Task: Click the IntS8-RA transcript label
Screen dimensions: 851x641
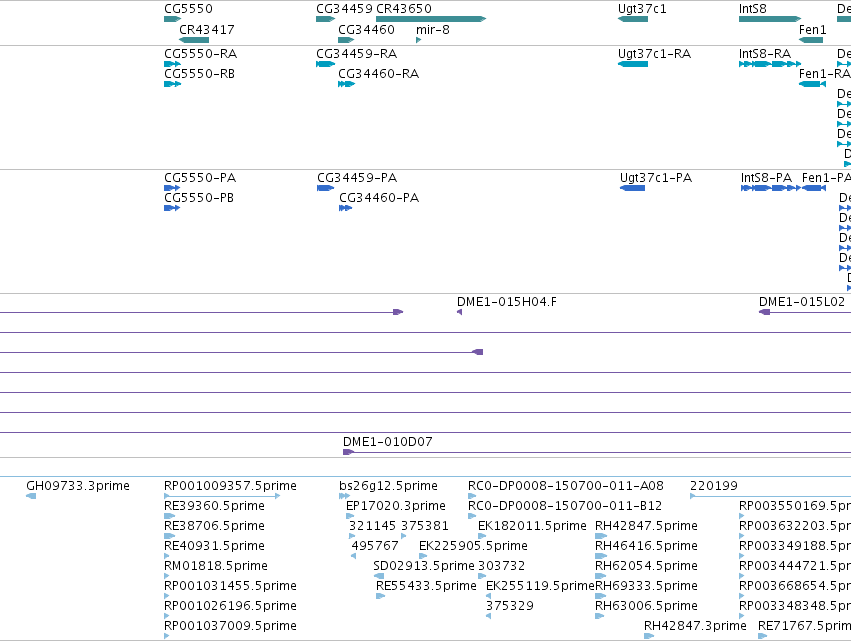Action: pyautogui.click(x=765, y=54)
